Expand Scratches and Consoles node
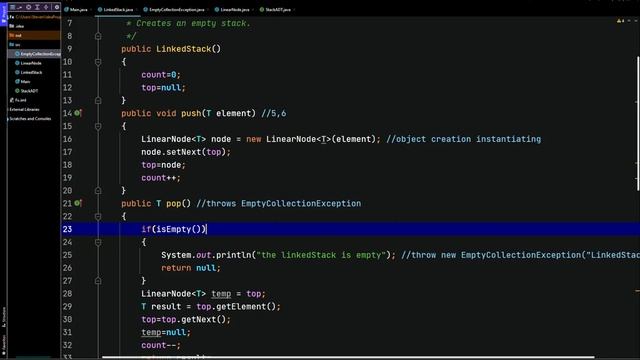This screenshot has height=360, width=640. coord(29,119)
